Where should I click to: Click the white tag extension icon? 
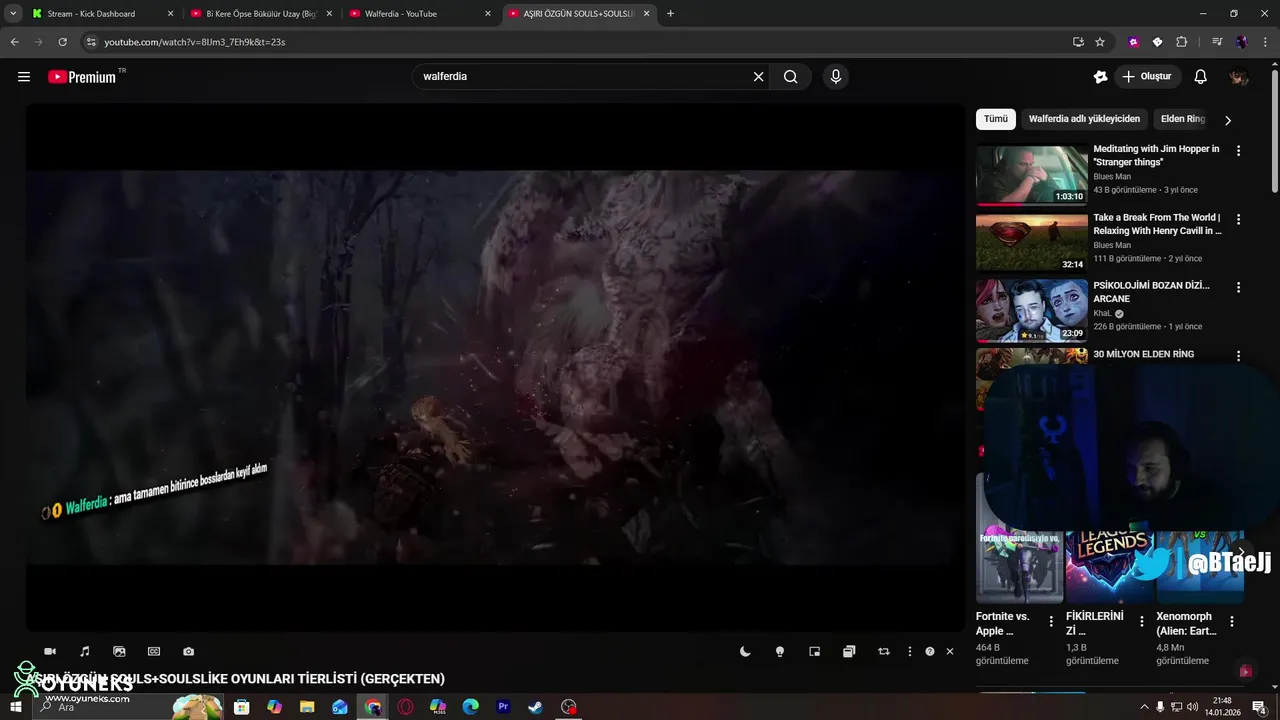[x=1157, y=42]
